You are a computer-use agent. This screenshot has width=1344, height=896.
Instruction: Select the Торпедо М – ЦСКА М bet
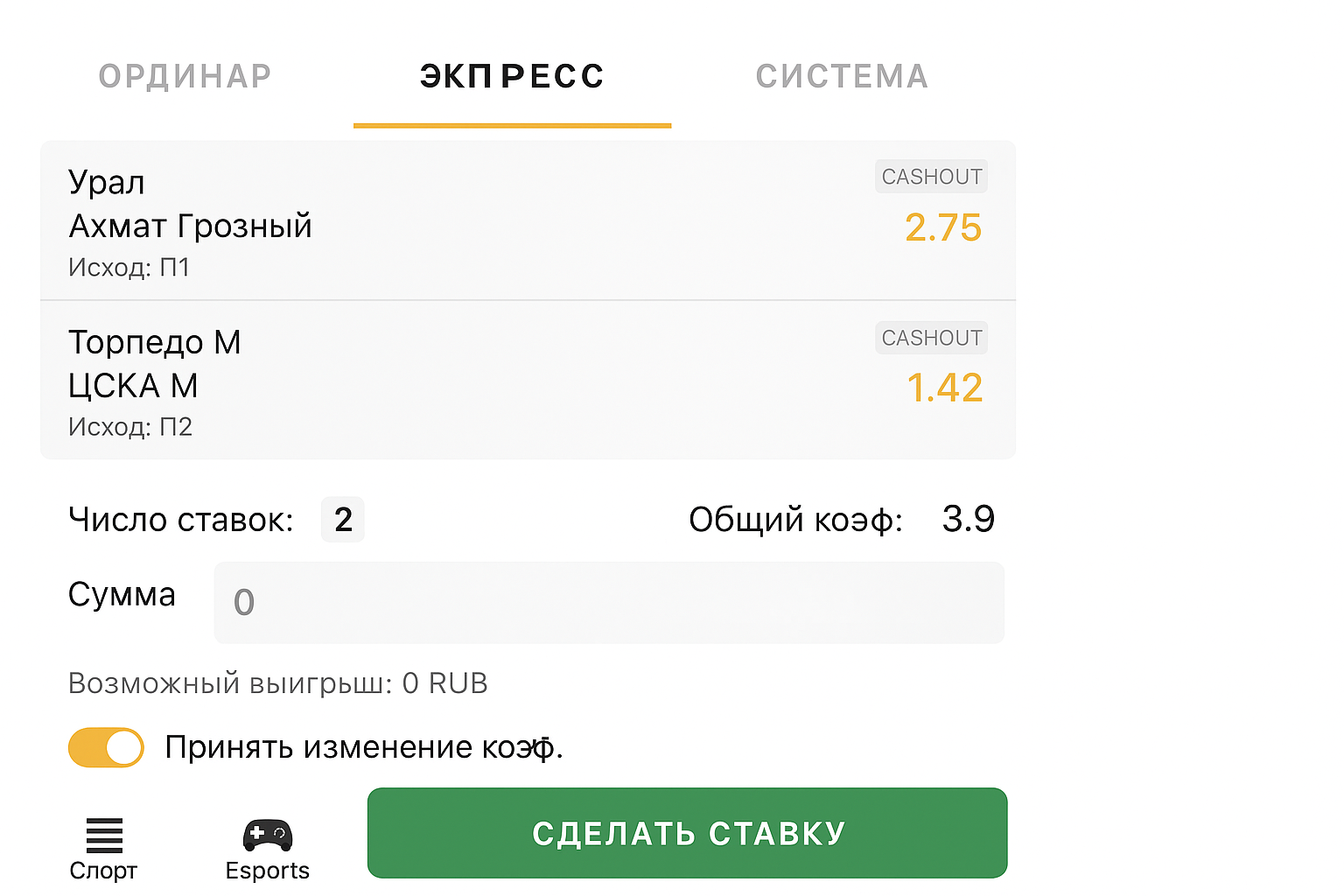[155, 364]
